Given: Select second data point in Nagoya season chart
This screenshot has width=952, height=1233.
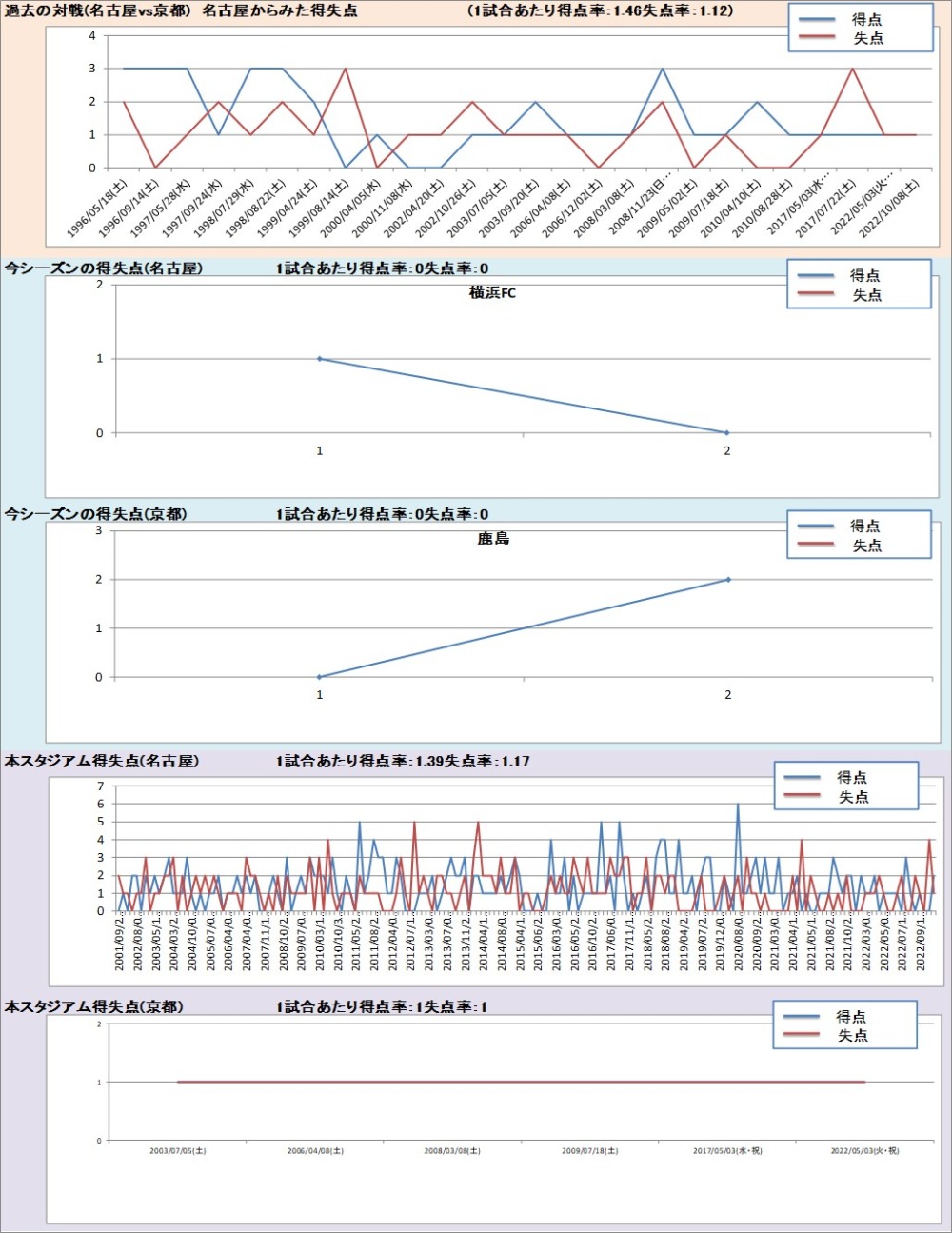Looking at the screenshot, I should (727, 433).
